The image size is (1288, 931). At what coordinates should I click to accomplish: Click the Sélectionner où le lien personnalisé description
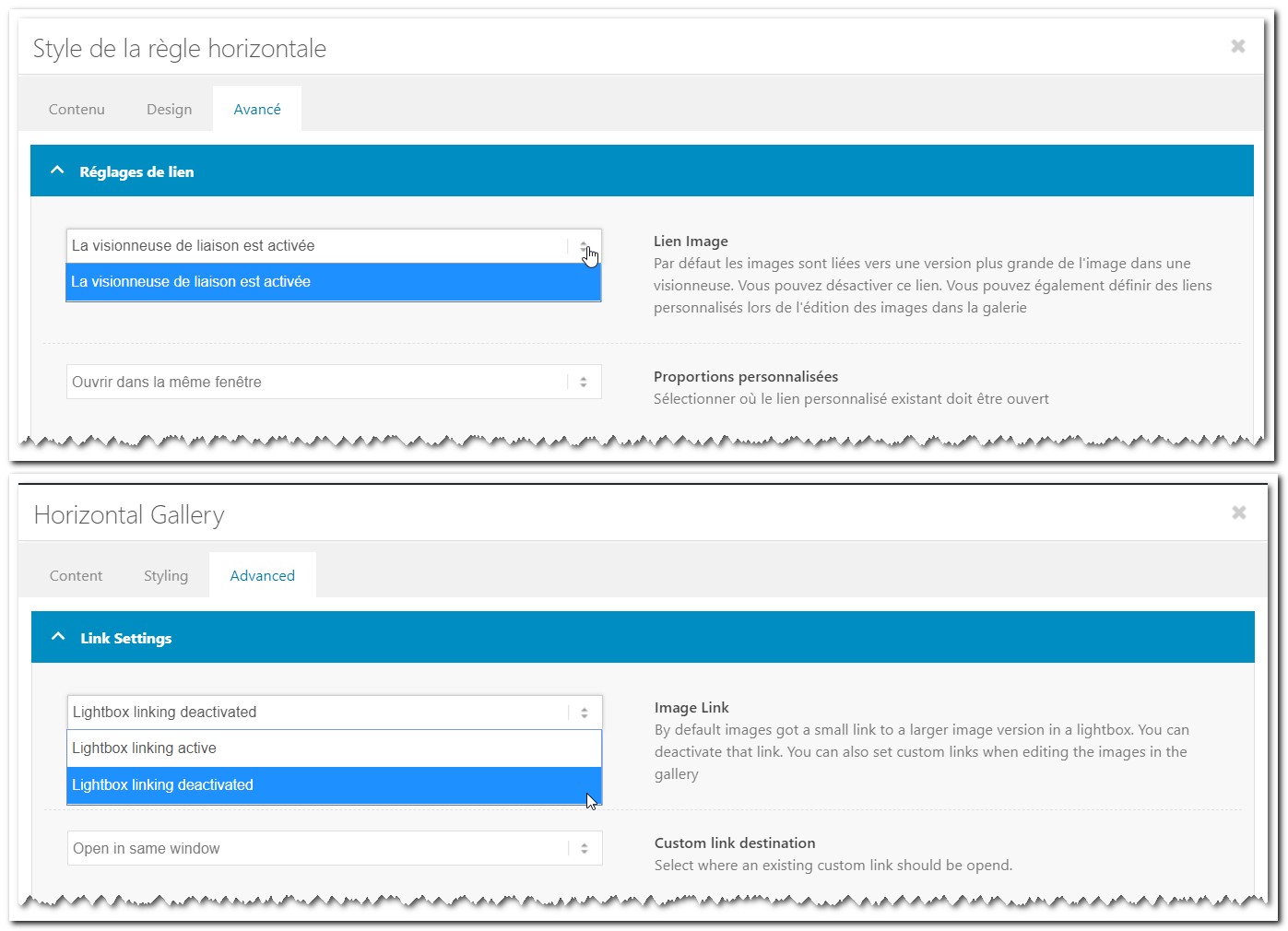(851, 398)
